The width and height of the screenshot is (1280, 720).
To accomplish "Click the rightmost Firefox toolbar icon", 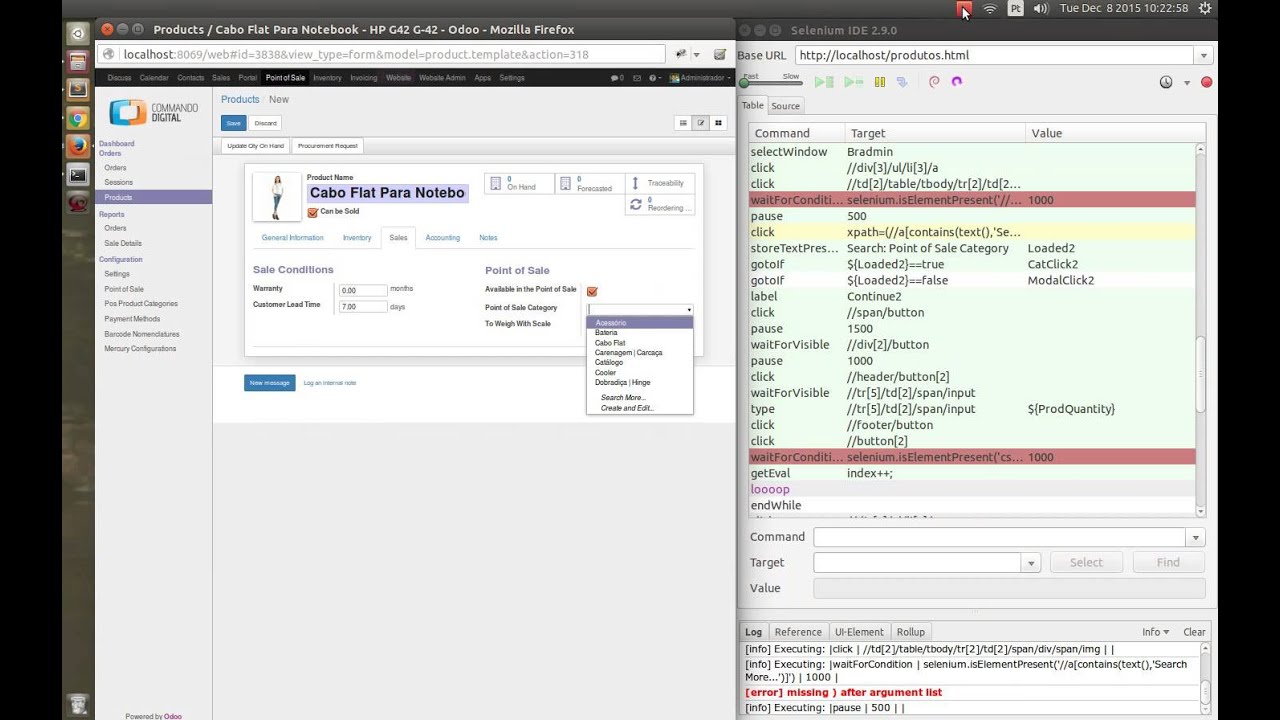I will pos(719,55).
